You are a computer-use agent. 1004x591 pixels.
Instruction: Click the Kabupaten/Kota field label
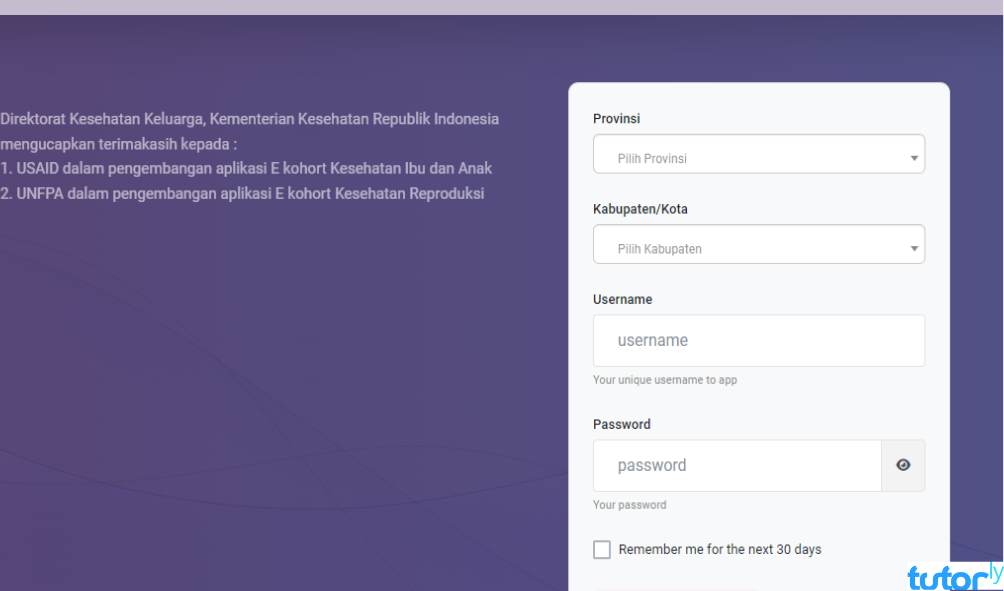pyautogui.click(x=640, y=209)
